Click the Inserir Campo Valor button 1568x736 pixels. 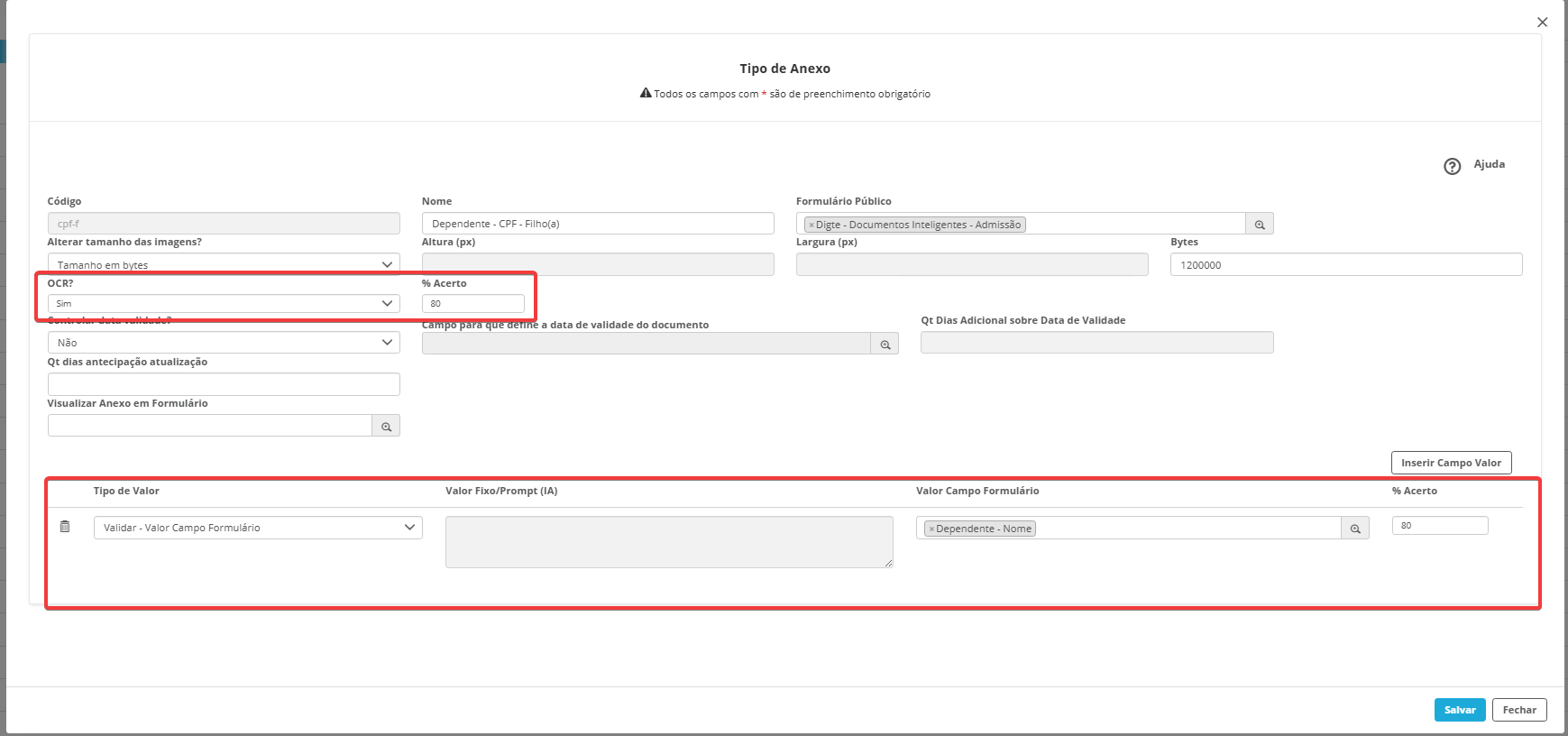pyautogui.click(x=1451, y=463)
